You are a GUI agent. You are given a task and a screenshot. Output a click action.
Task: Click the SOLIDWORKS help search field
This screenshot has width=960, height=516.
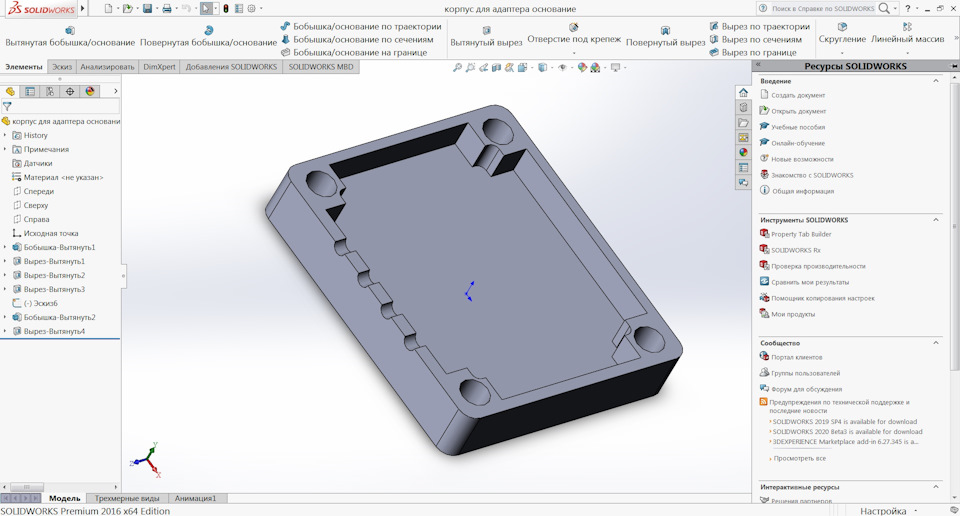pyautogui.click(x=823, y=9)
